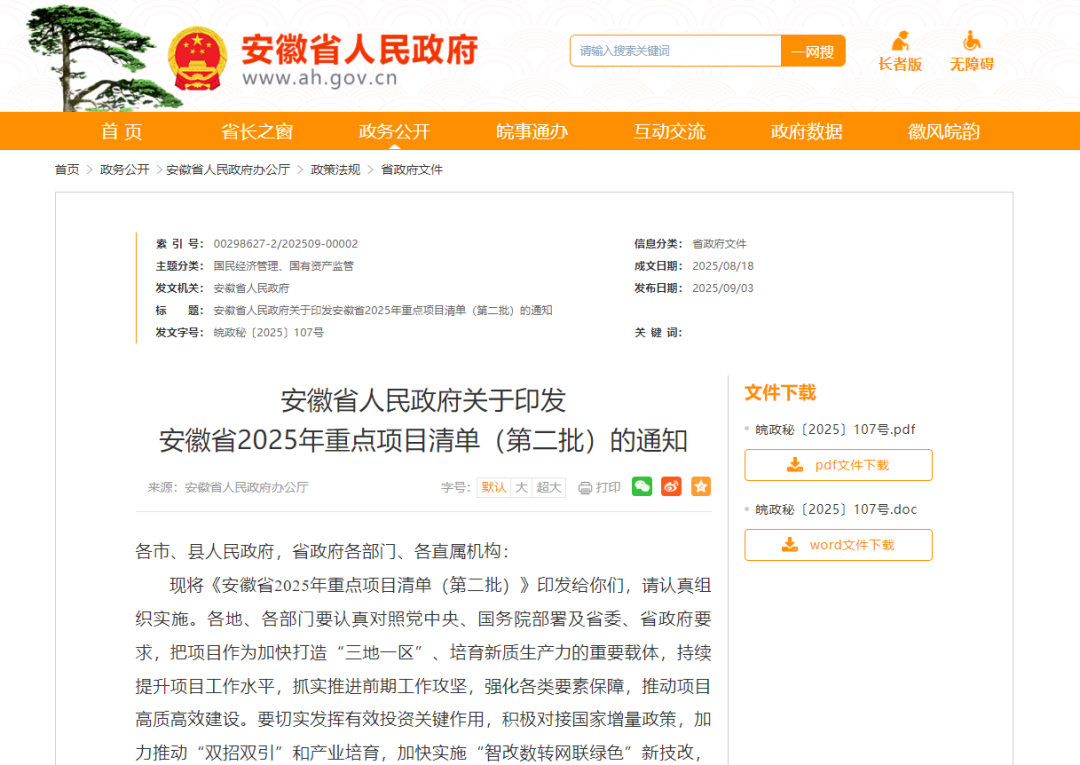1080x765 pixels.
Task: Click 皖政秘〔2025〕107号.doc file name
Action: click(x=836, y=509)
